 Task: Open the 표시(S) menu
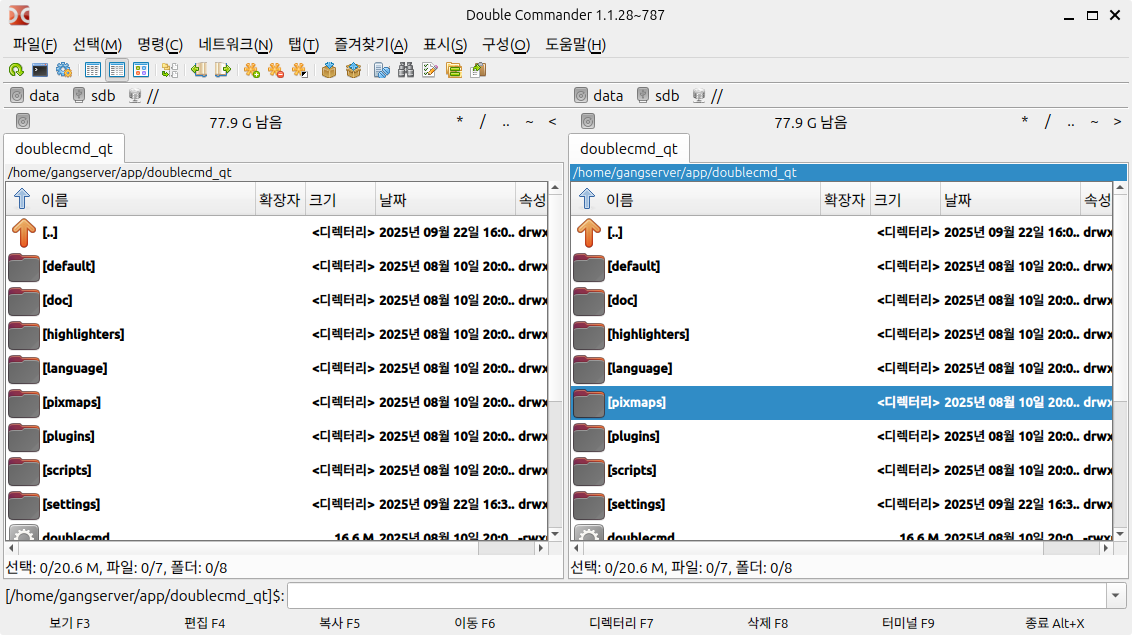[445, 45]
